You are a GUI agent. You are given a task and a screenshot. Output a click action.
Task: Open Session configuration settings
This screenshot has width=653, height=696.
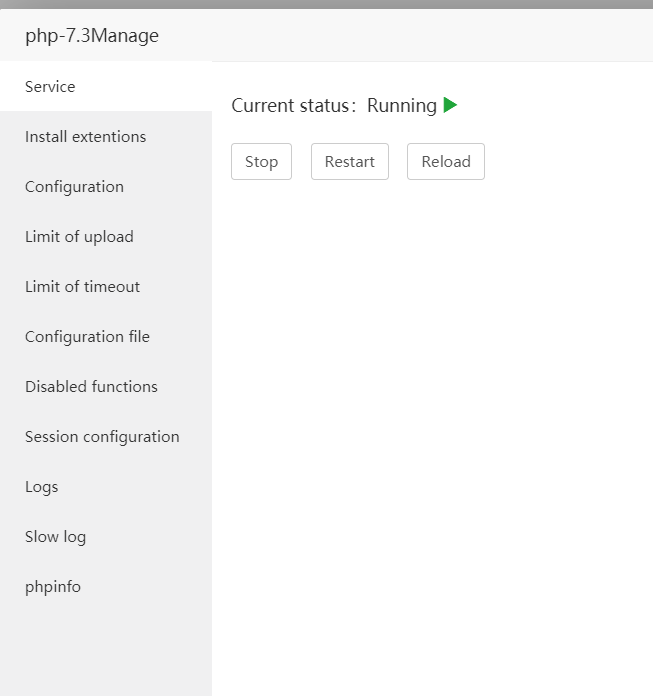coord(102,437)
